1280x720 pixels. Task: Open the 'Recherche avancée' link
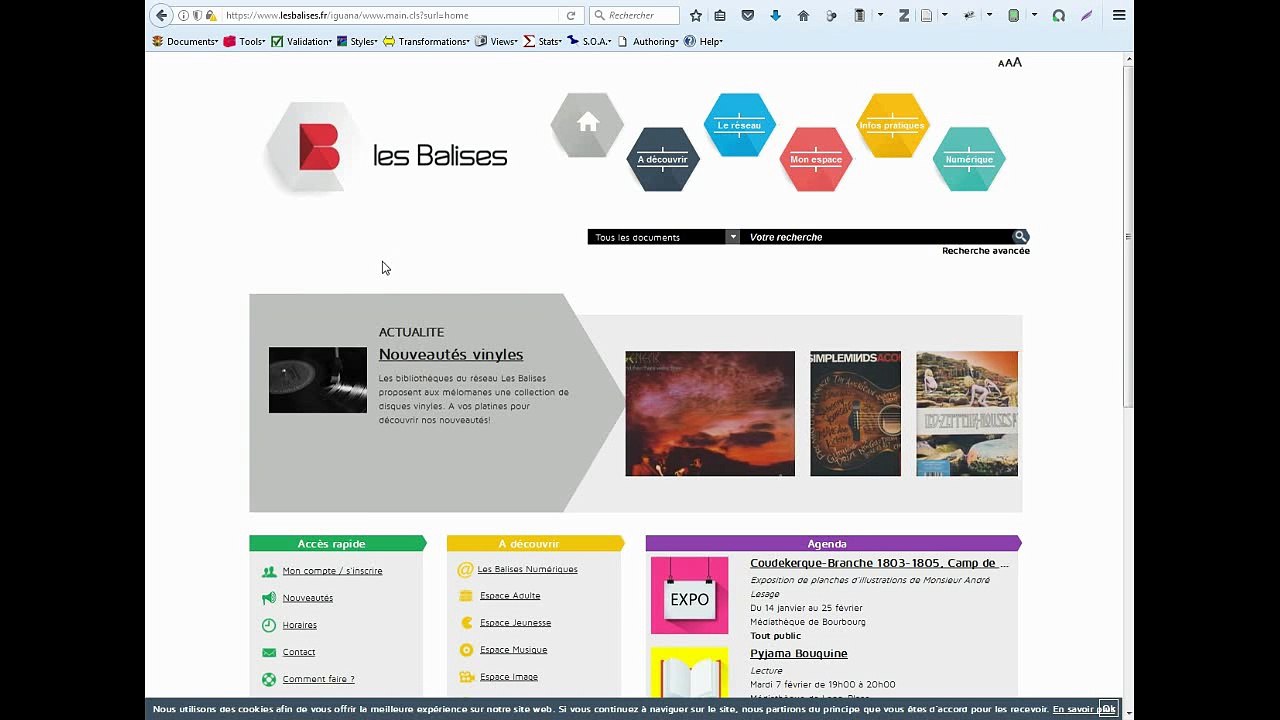[x=986, y=251]
